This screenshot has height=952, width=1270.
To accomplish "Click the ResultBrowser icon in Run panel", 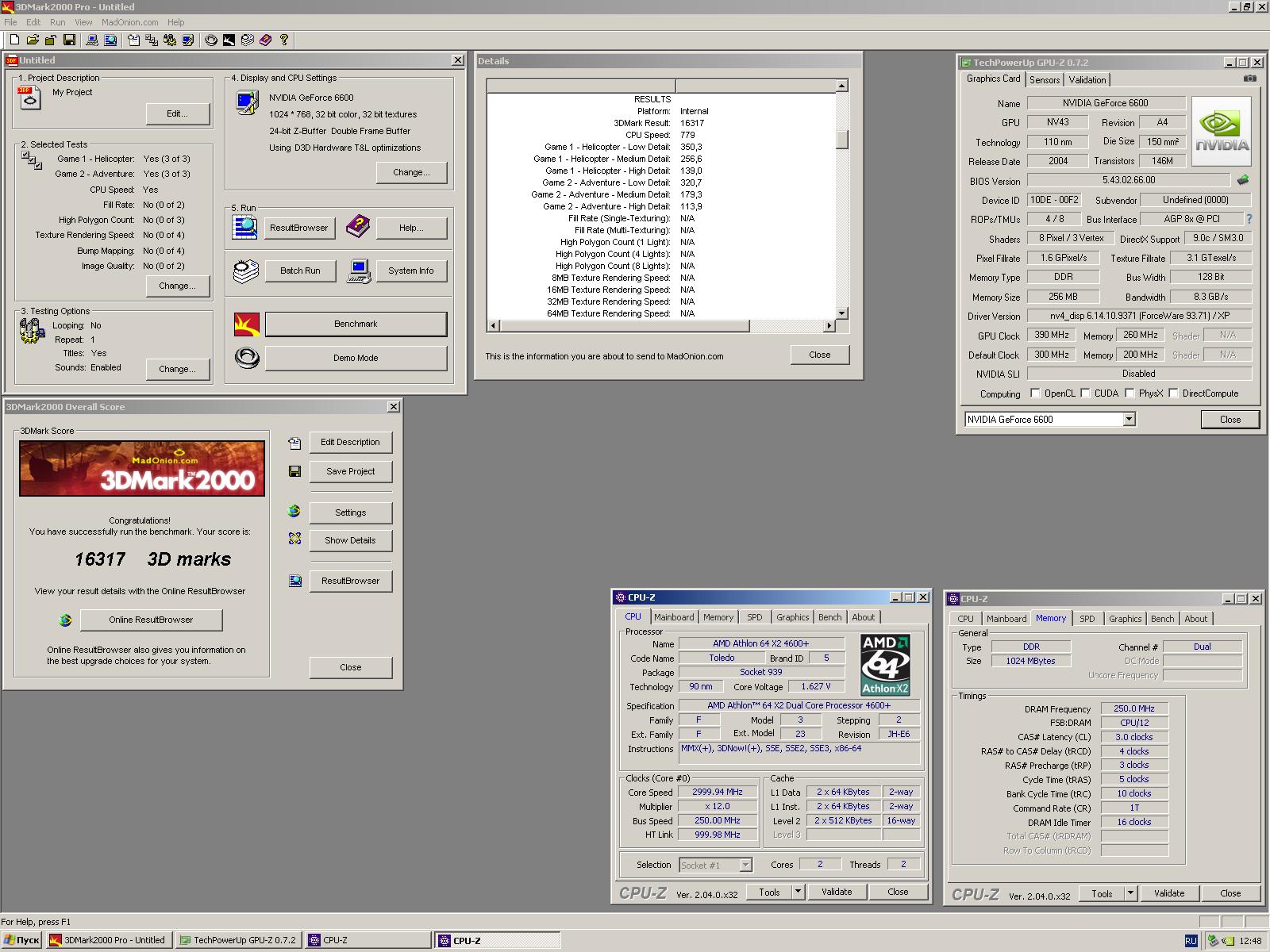I will coord(244,228).
